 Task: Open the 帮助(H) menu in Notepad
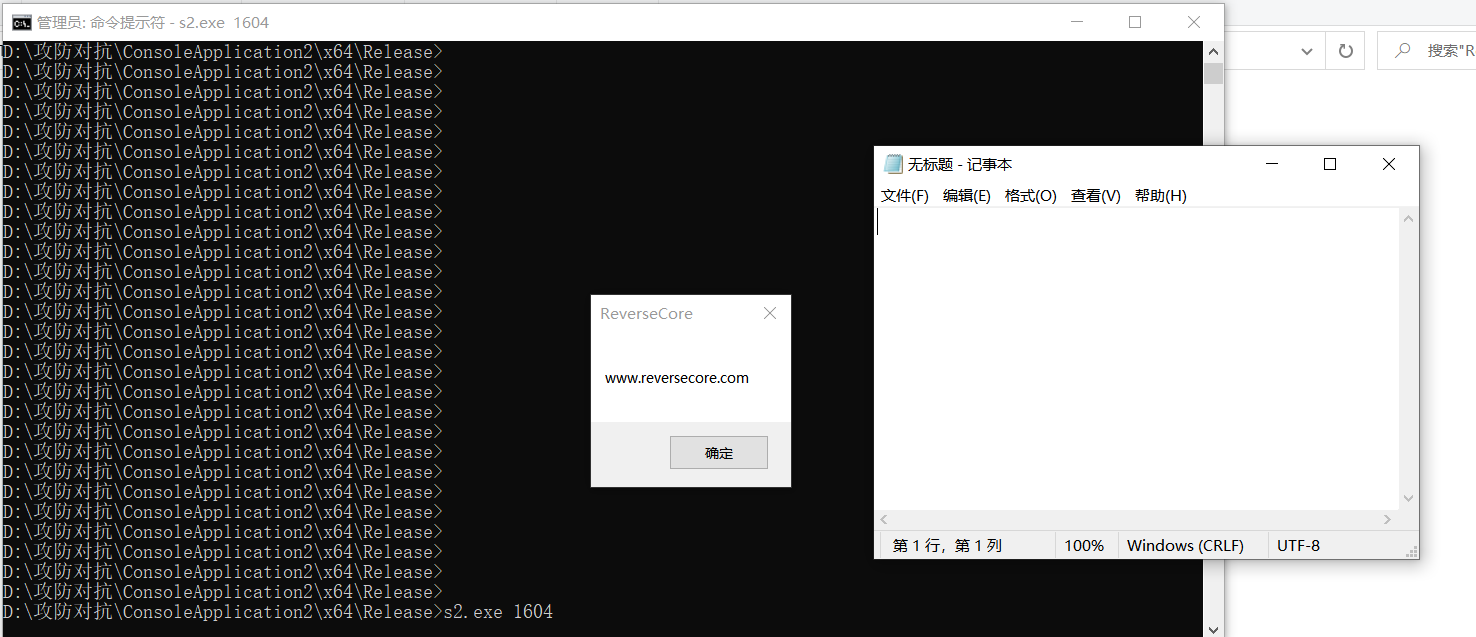(x=1160, y=195)
